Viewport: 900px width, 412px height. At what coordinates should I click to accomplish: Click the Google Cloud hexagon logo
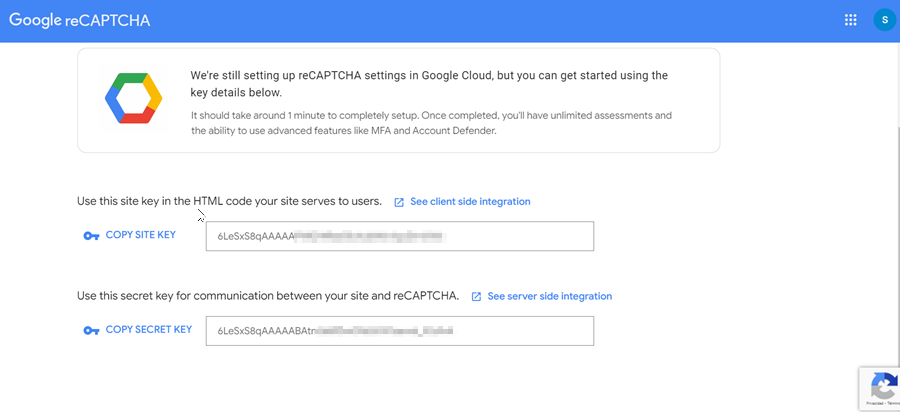133,98
